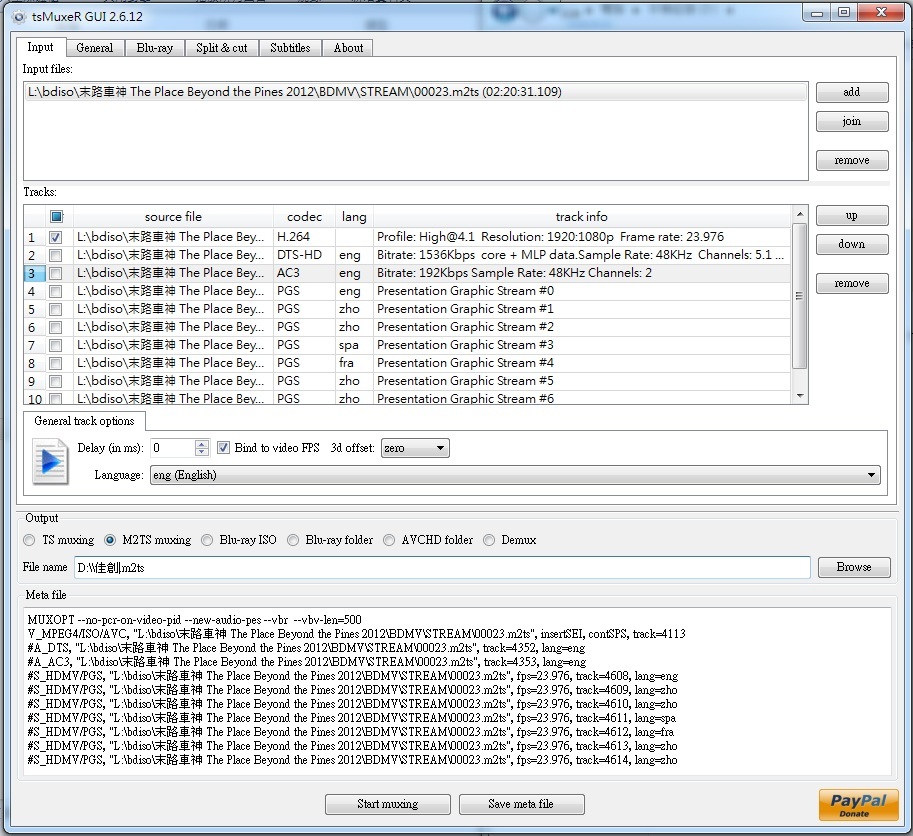Screen dimensions: 913x836
Task: Select the General track options tab
Action: (x=84, y=421)
